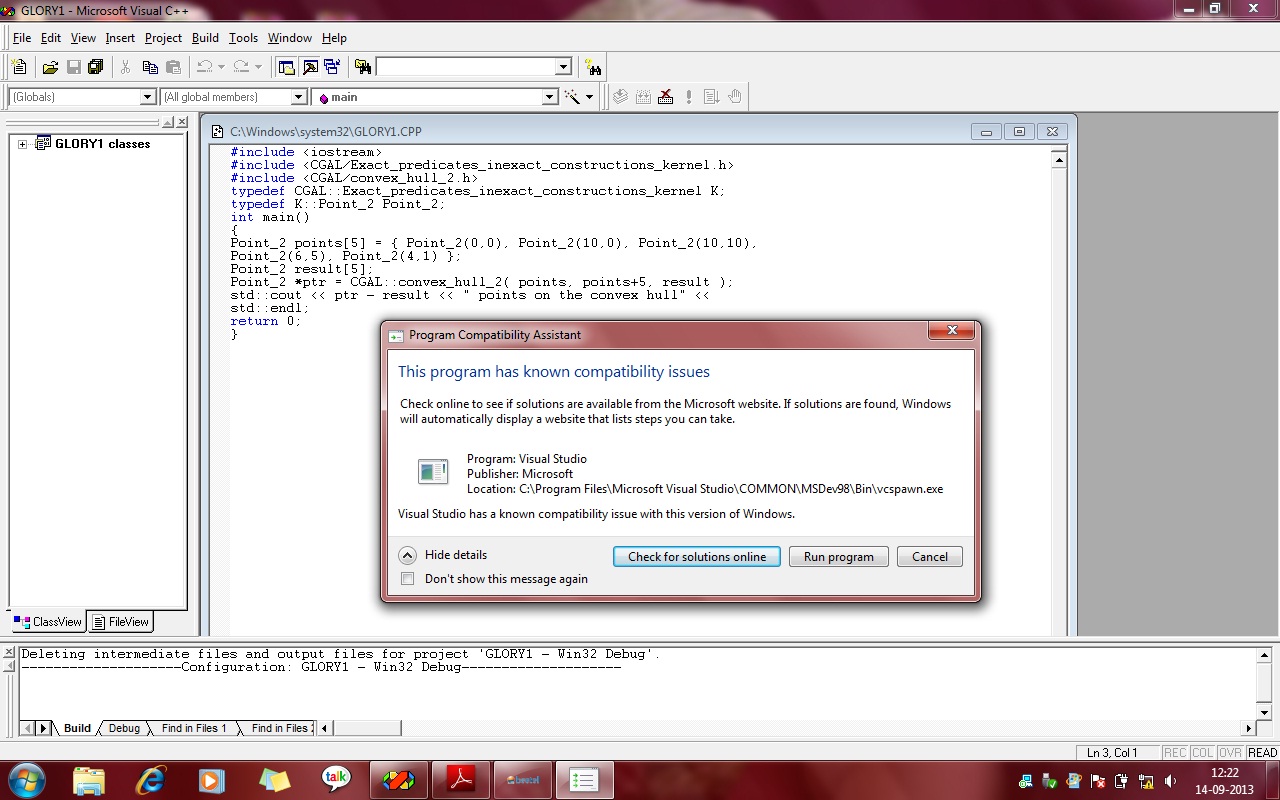The height and width of the screenshot is (800, 1280).
Task: Click the Go debug icon
Action: [x=712, y=97]
